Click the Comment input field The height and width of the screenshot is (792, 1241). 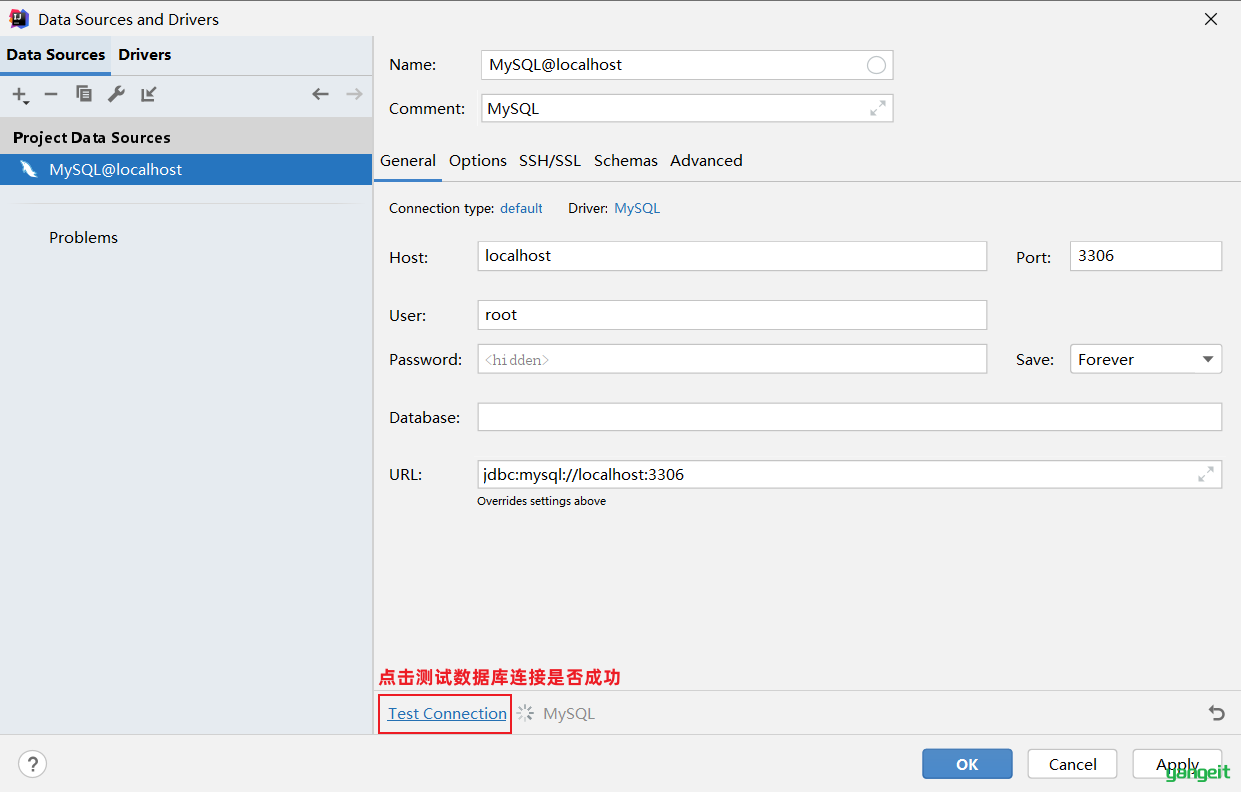point(687,108)
